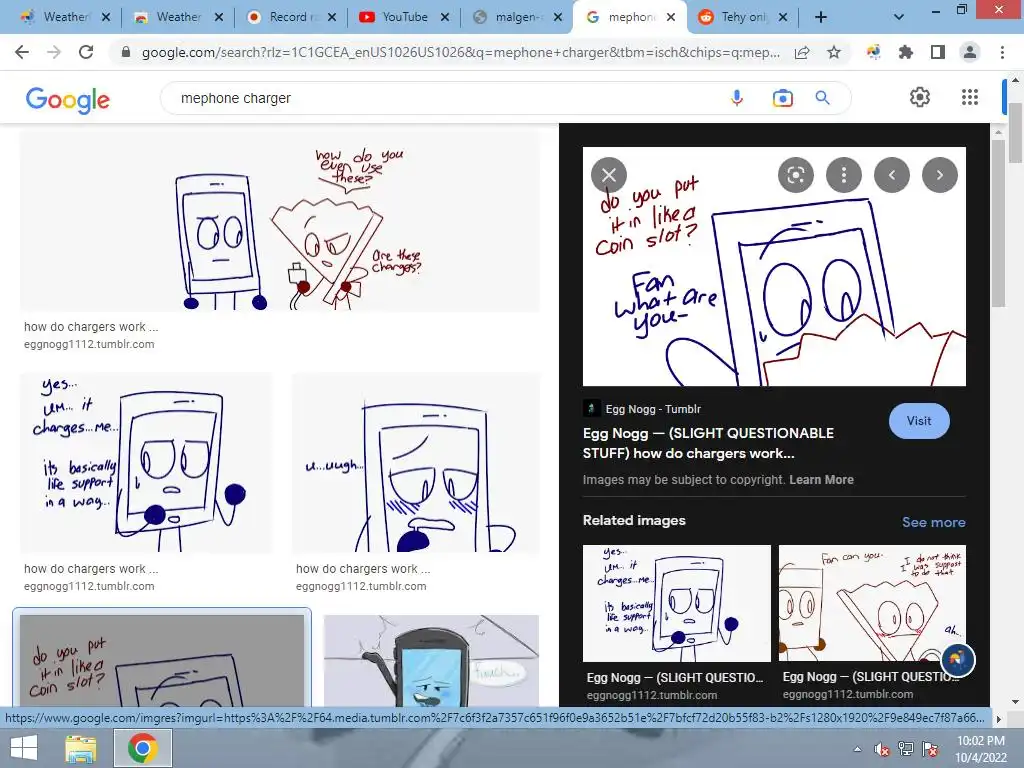The image size is (1024, 768).
Task: Open the Google apps grid
Action: [x=970, y=97]
